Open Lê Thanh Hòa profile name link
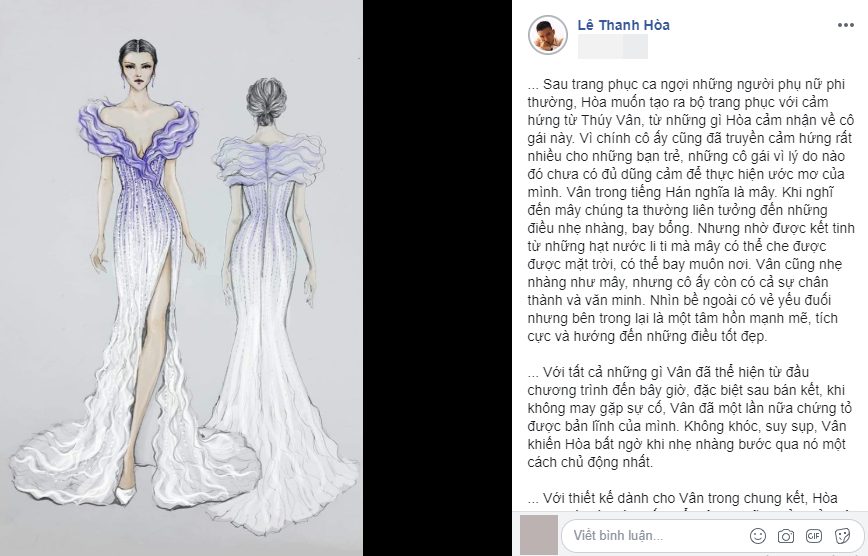 tap(623, 25)
